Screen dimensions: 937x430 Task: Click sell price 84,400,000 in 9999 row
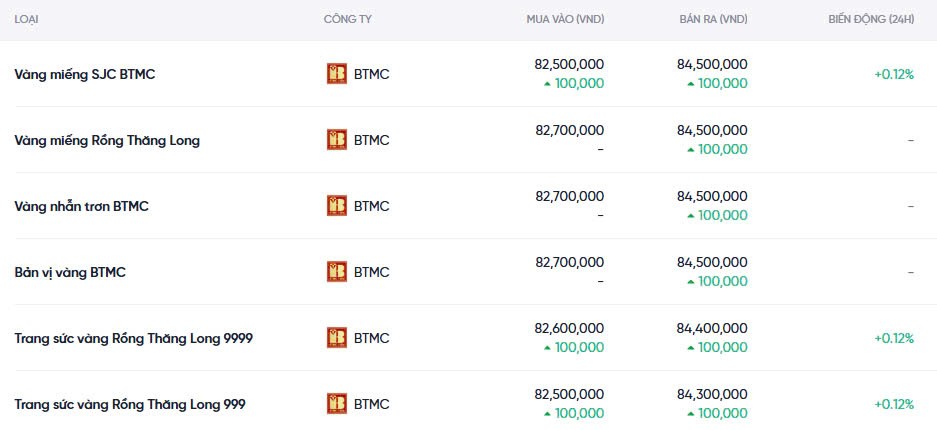coord(712,328)
